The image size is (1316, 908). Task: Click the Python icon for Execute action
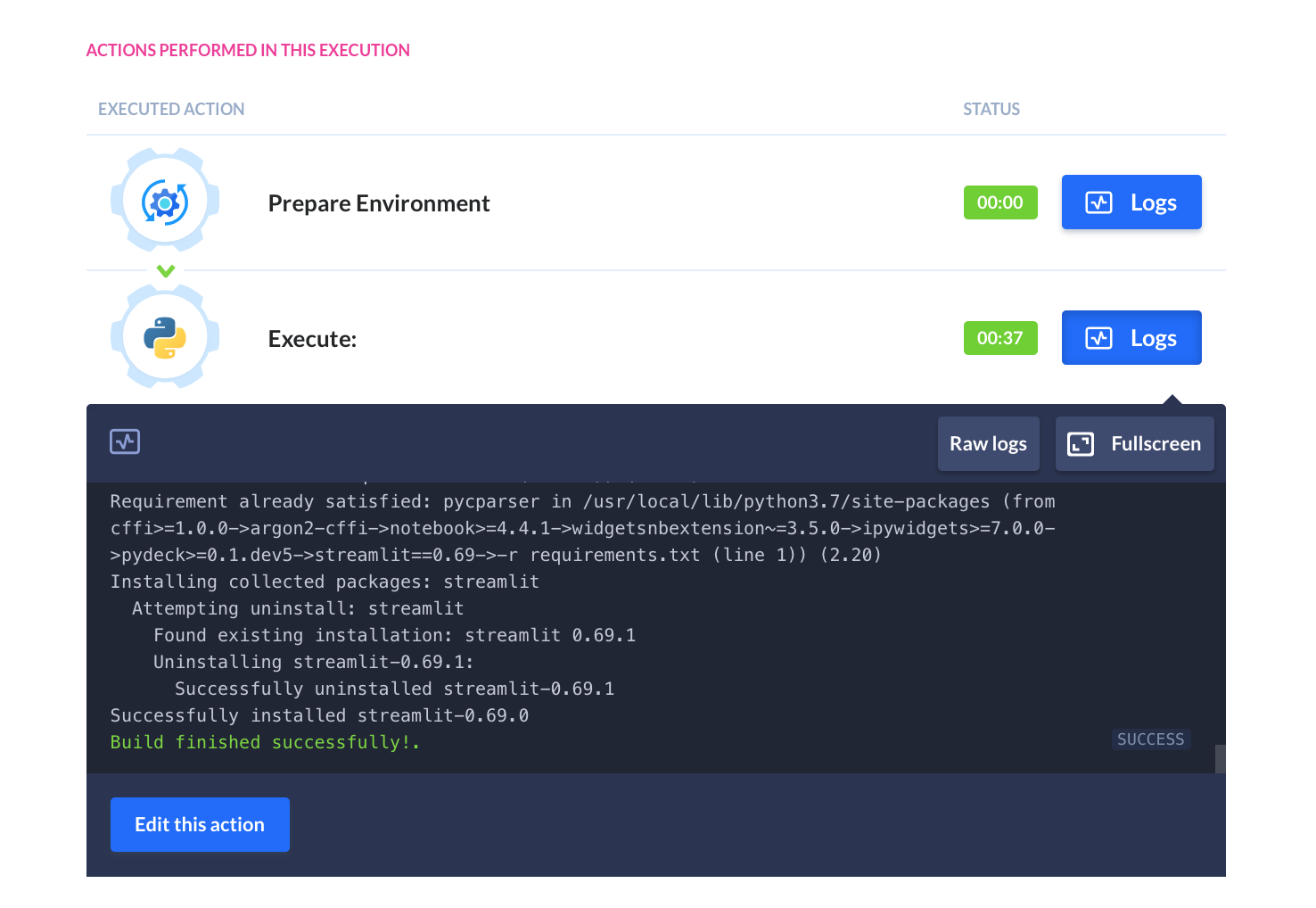pyautogui.click(x=165, y=338)
